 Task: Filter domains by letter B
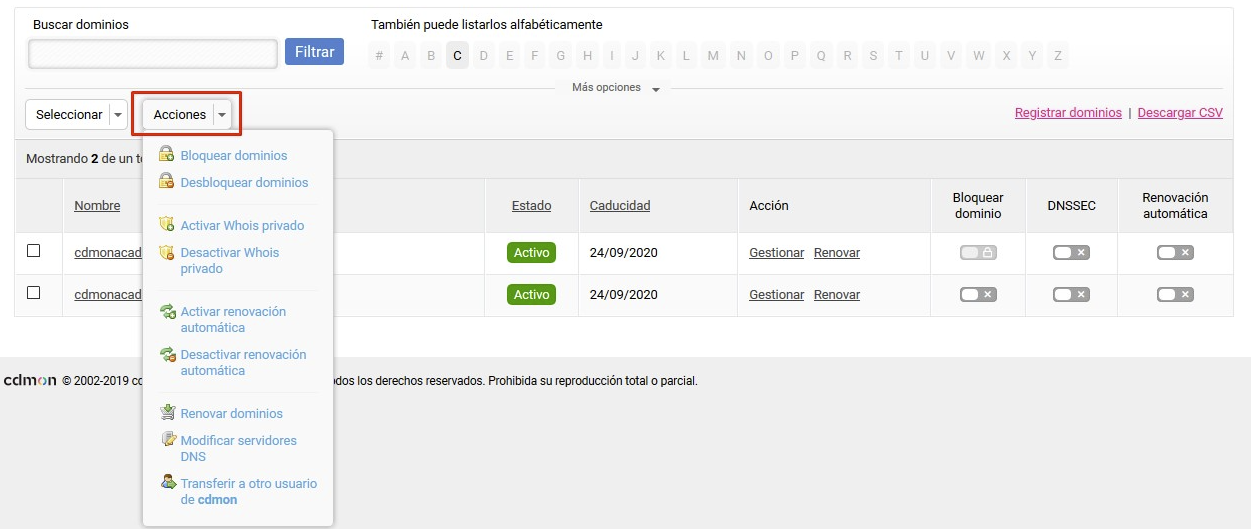pos(431,56)
